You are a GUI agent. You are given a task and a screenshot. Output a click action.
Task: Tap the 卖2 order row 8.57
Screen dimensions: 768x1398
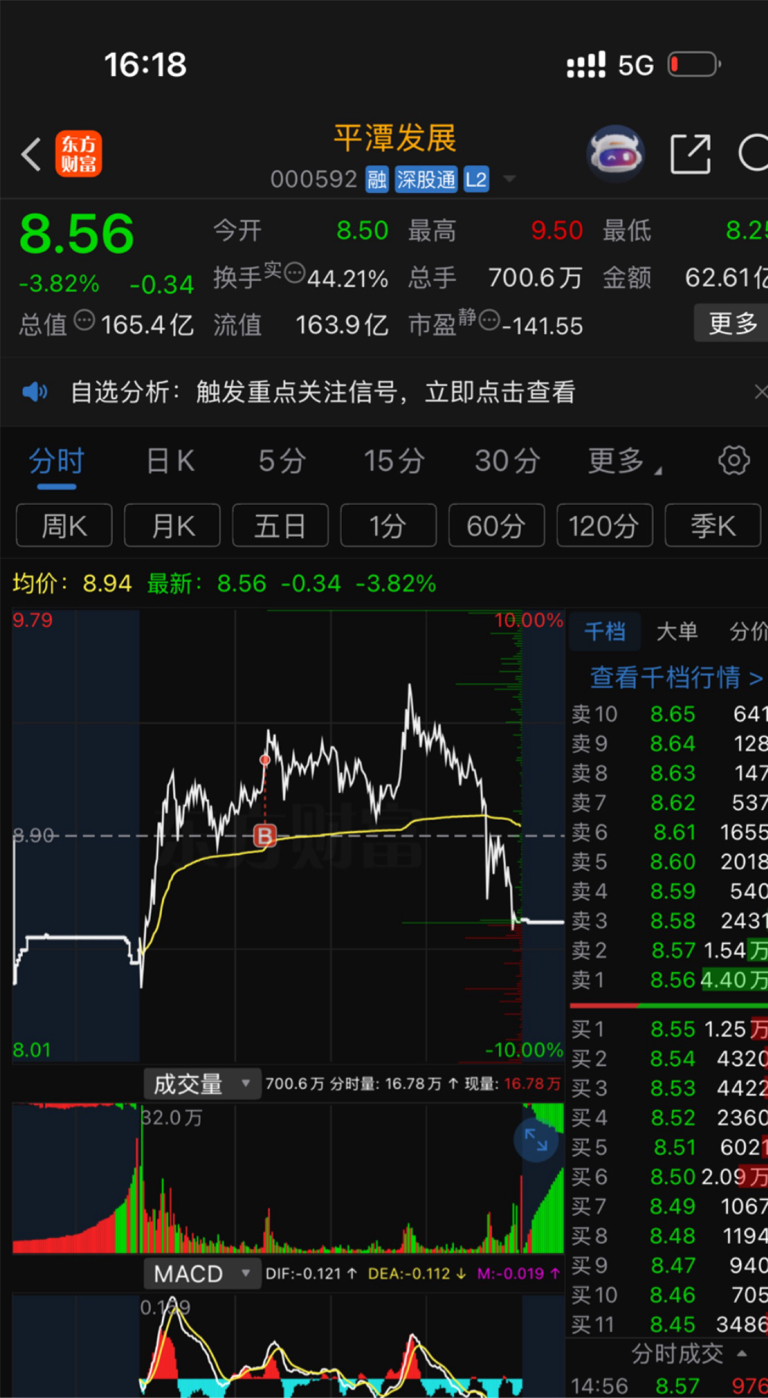point(669,951)
